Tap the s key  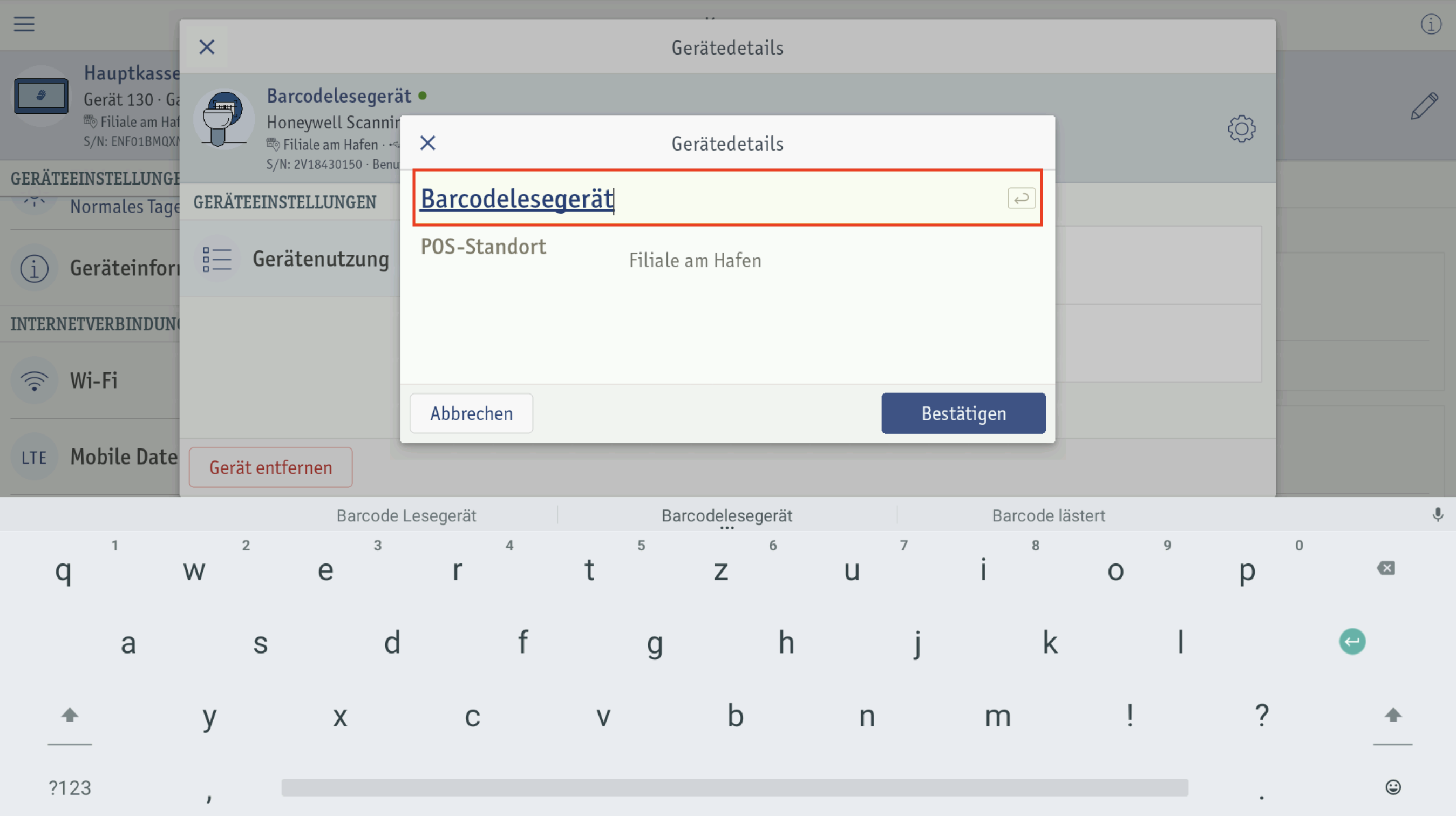coord(260,643)
